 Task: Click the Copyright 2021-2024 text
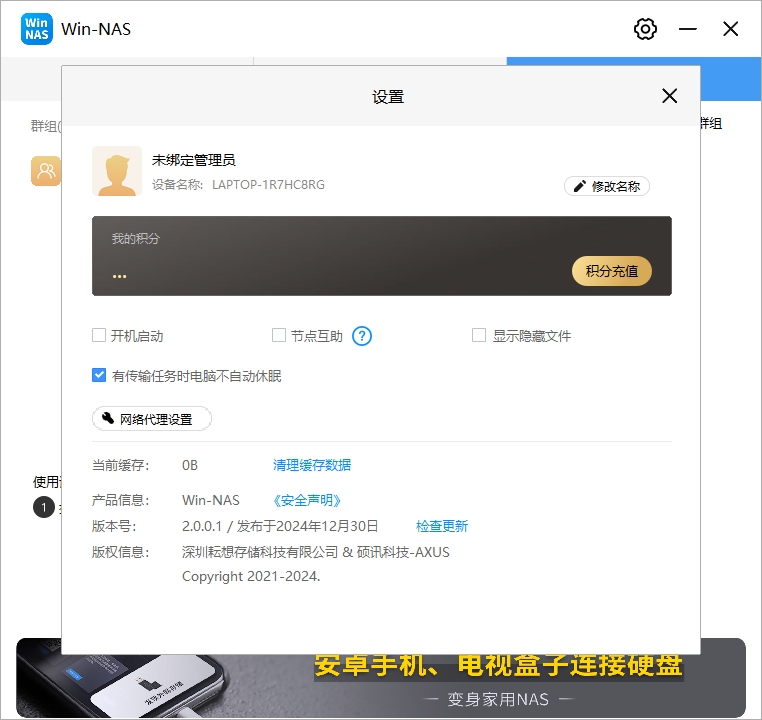point(251,576)
